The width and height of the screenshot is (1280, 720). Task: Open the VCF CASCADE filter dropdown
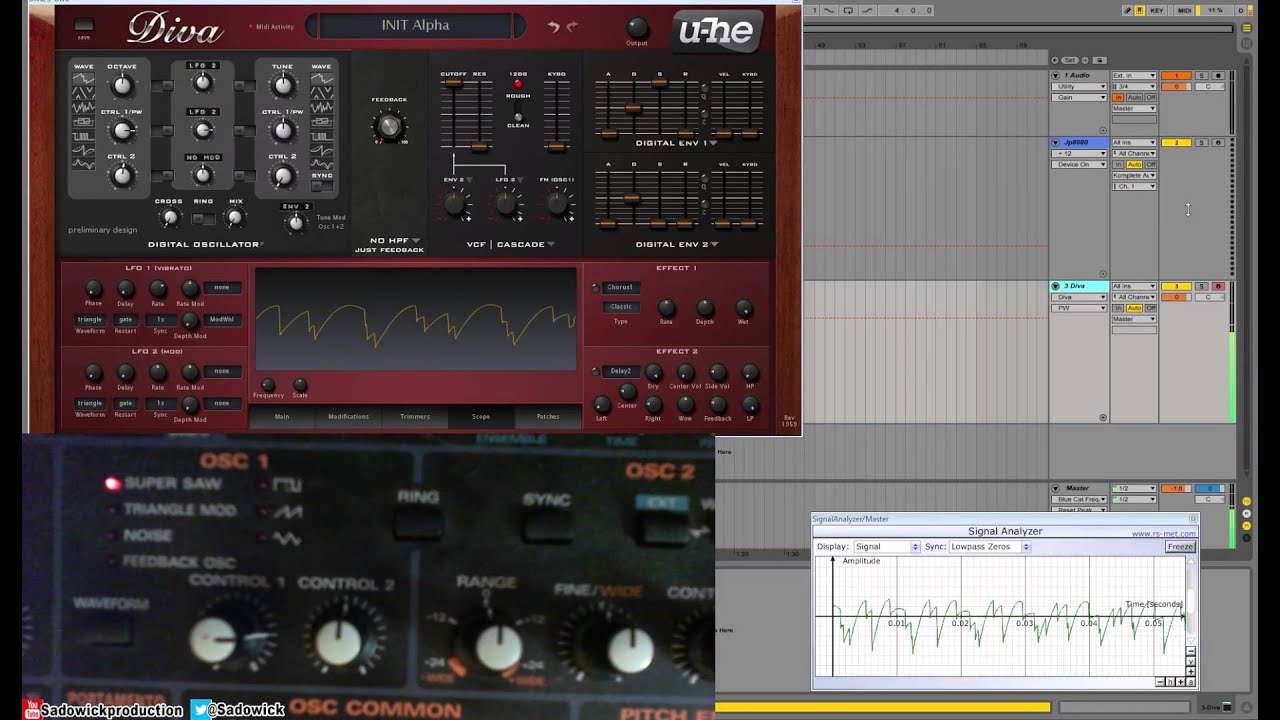pos(510,244)
